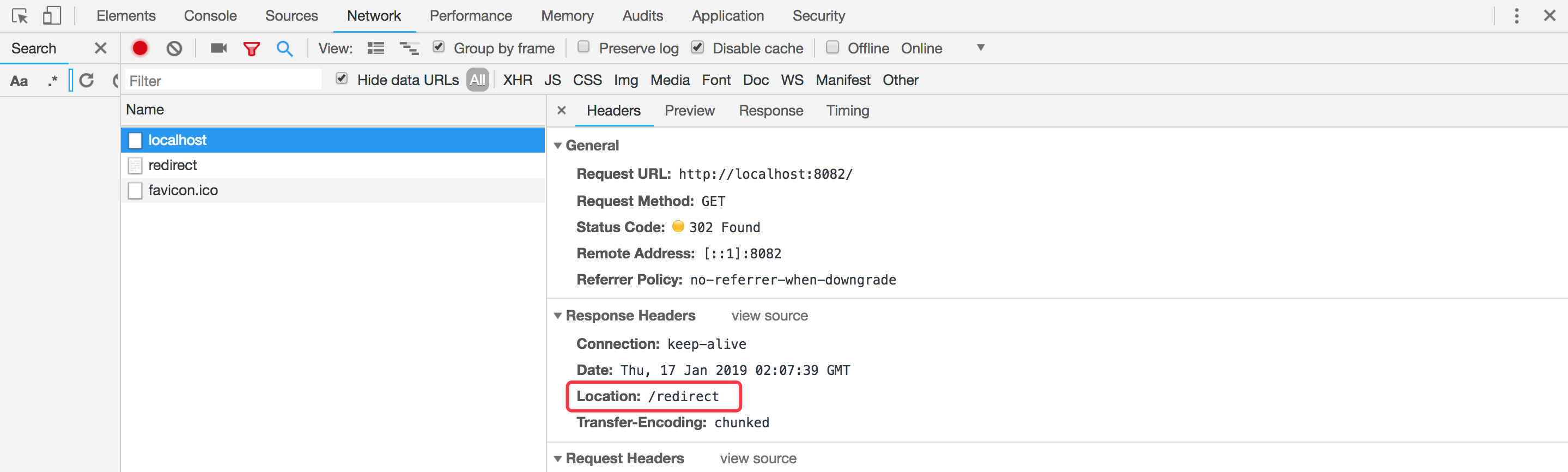Show the Timing tab of the request
This screenshot has height=472, width=1568.
847,111
